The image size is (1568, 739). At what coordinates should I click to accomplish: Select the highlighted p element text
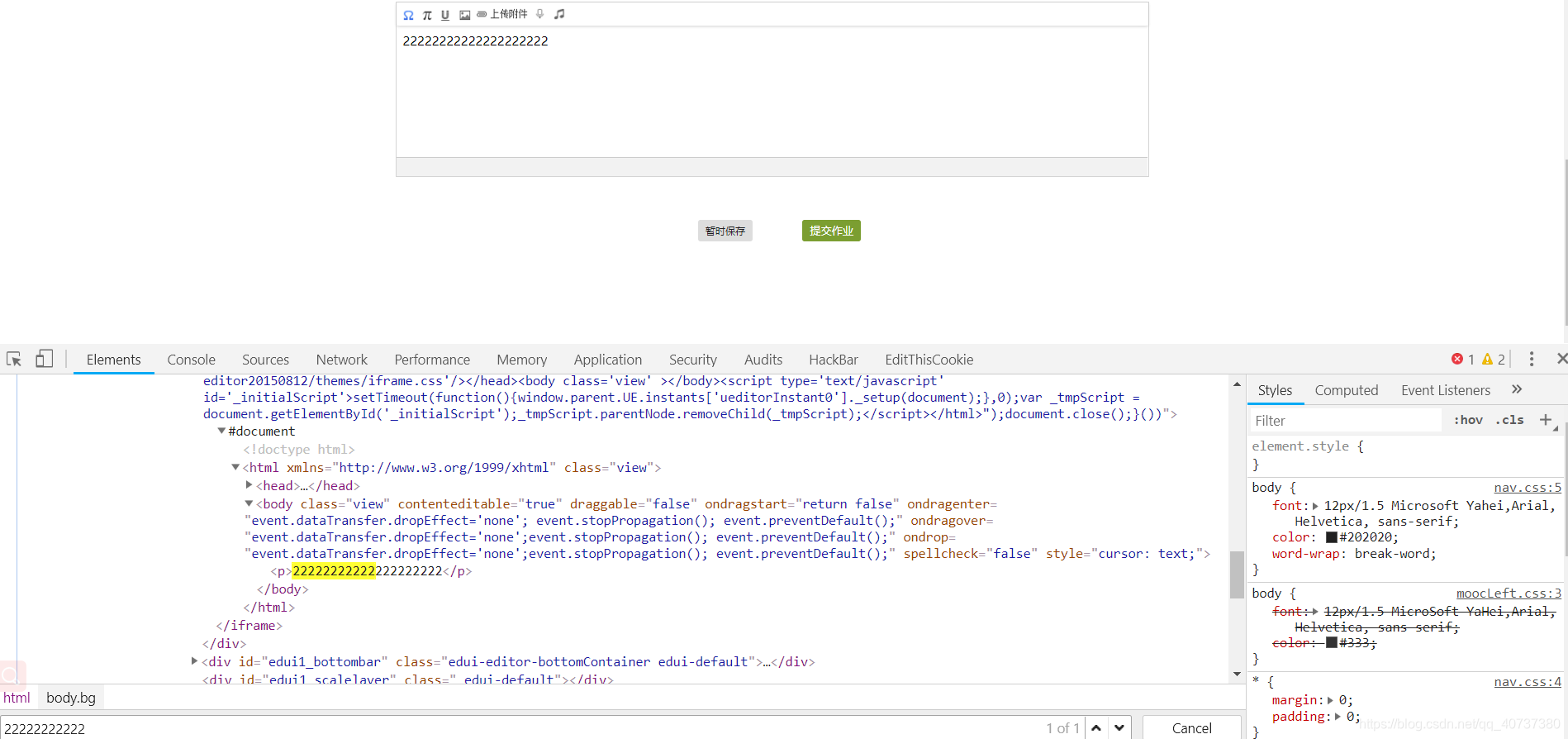pyautogui.click(x=368, y=571)
